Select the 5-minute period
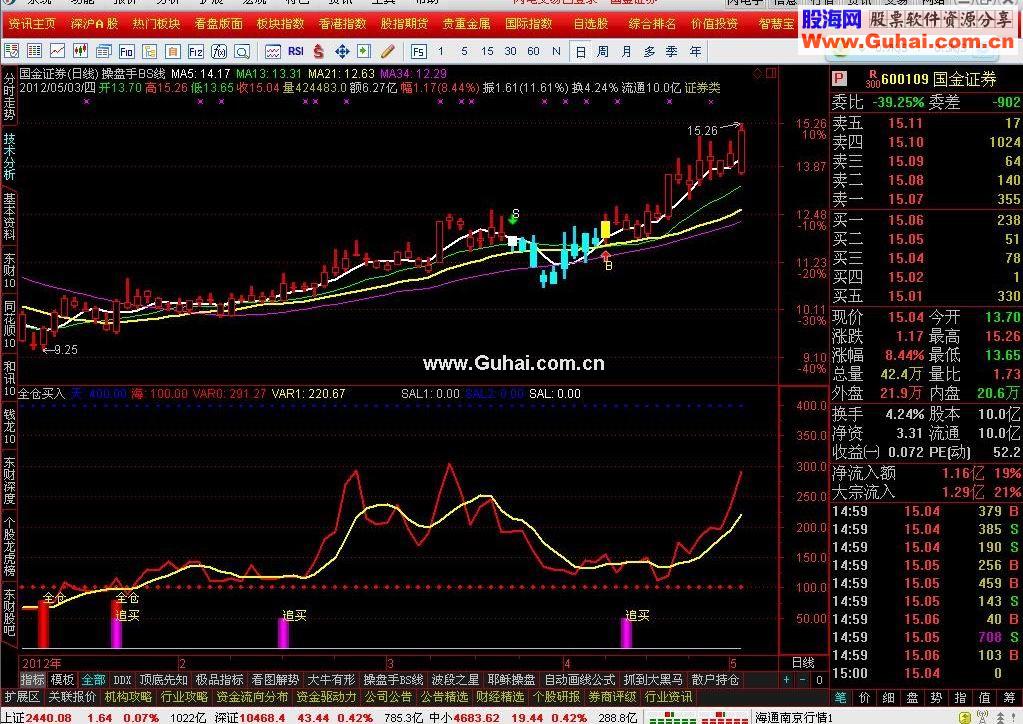The width and height of the screenshot is (1023, 724). point(464,51)
